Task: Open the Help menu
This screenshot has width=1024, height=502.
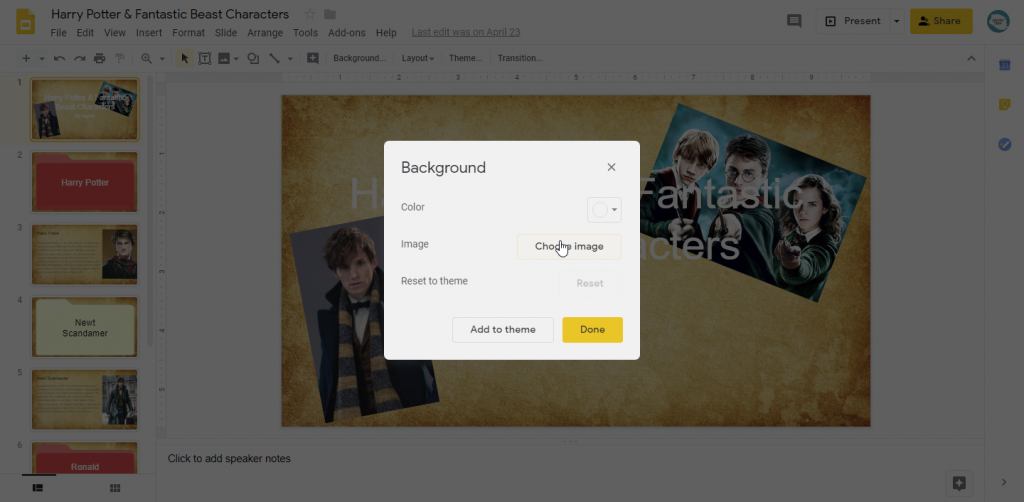Action: click(x=386, y=33)
